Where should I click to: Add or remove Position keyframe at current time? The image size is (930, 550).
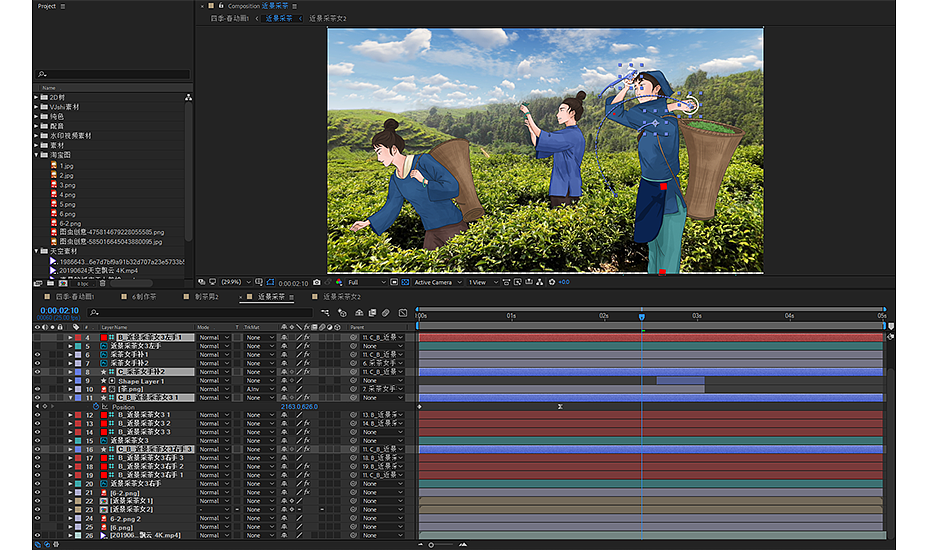(44, 406)
